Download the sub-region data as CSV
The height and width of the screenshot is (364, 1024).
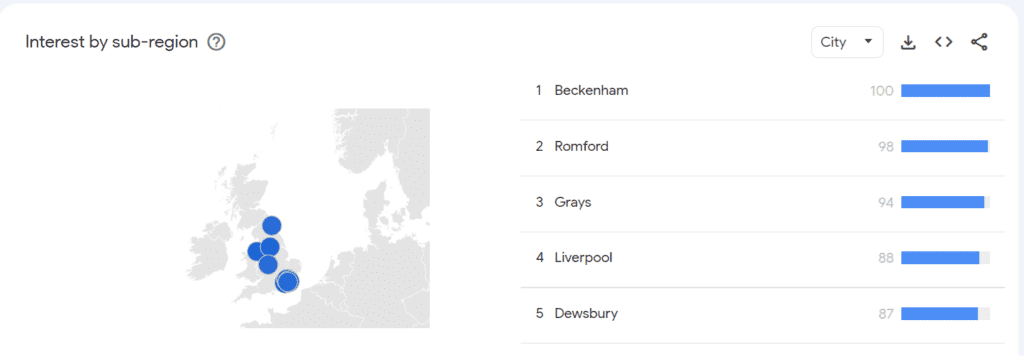[x=908, y=42]
